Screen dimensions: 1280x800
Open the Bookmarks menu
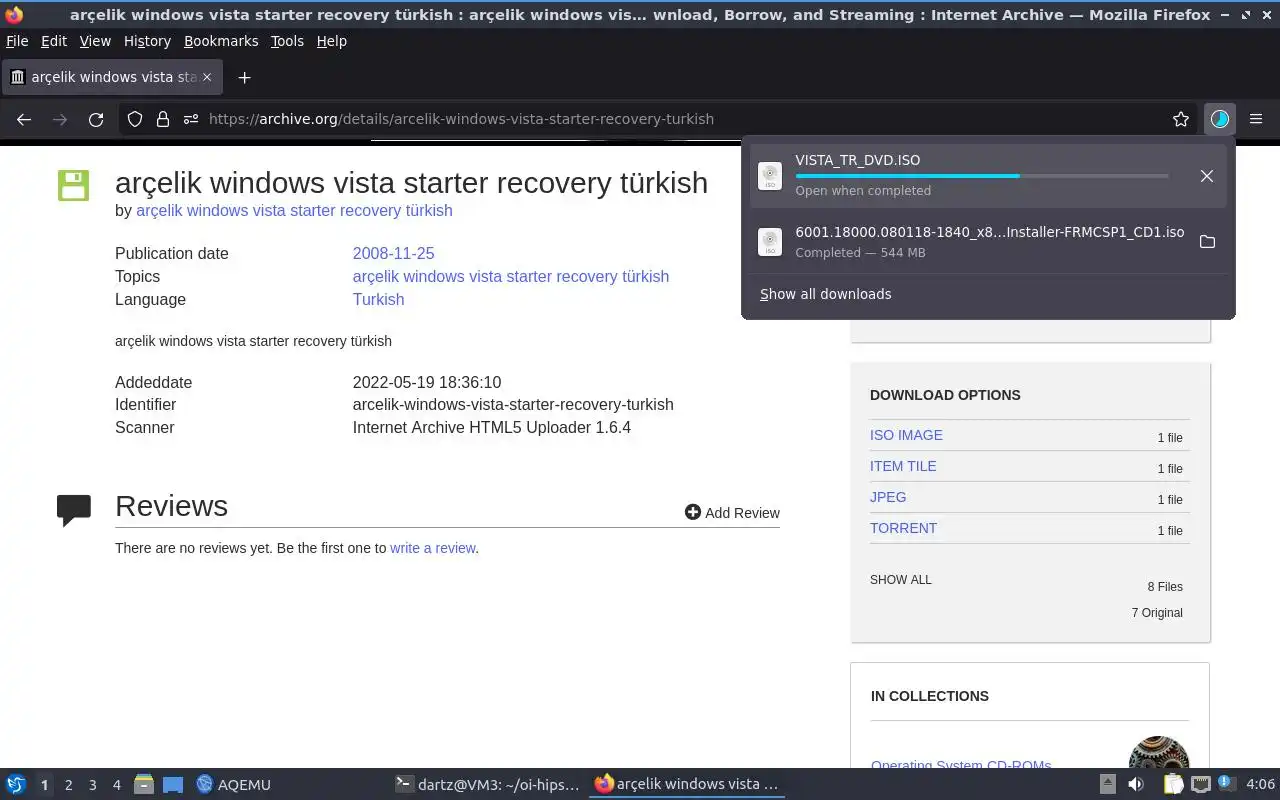[x=221, y=41]
